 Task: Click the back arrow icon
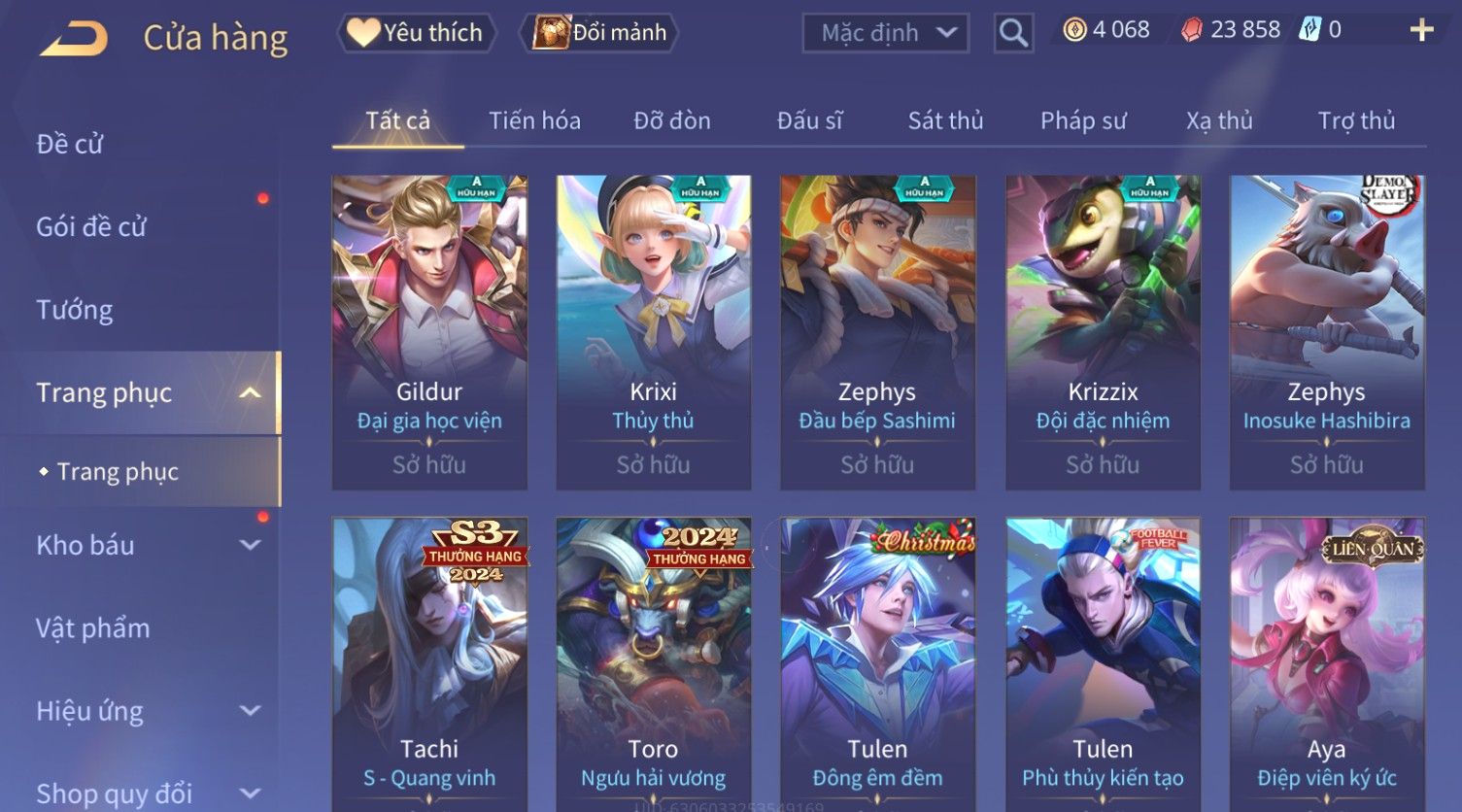(x=74, y=39)
